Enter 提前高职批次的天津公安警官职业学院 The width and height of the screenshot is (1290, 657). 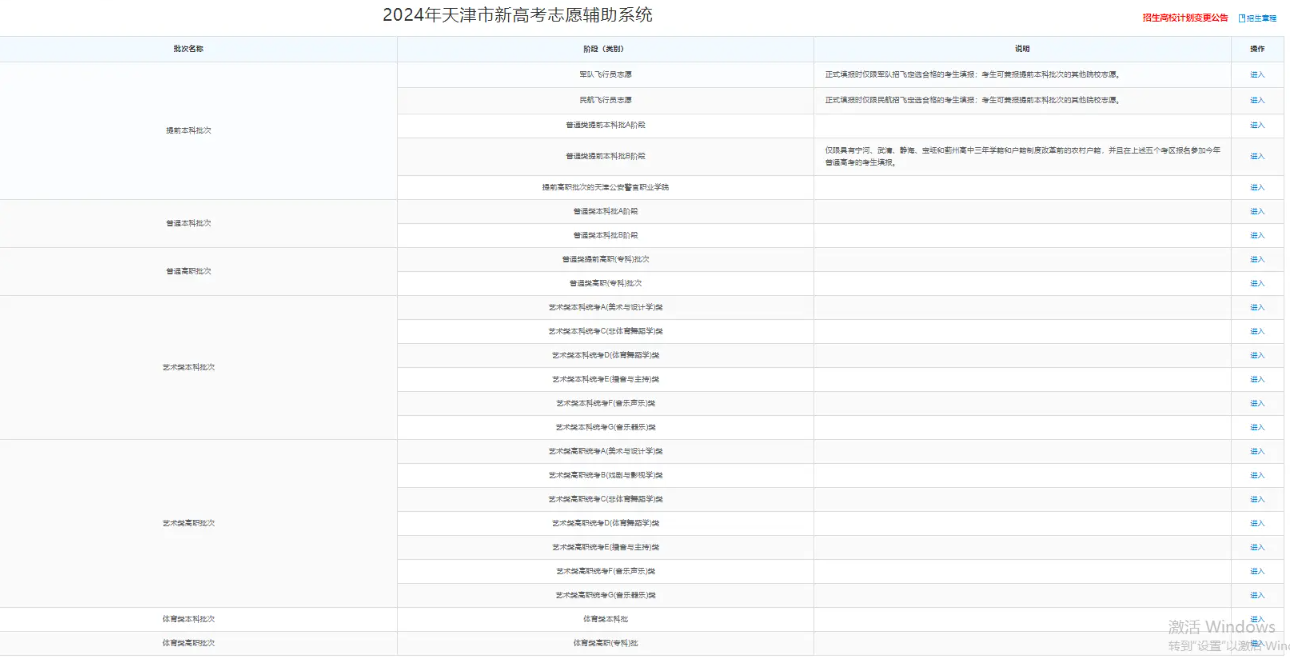tap(1258, 186)
